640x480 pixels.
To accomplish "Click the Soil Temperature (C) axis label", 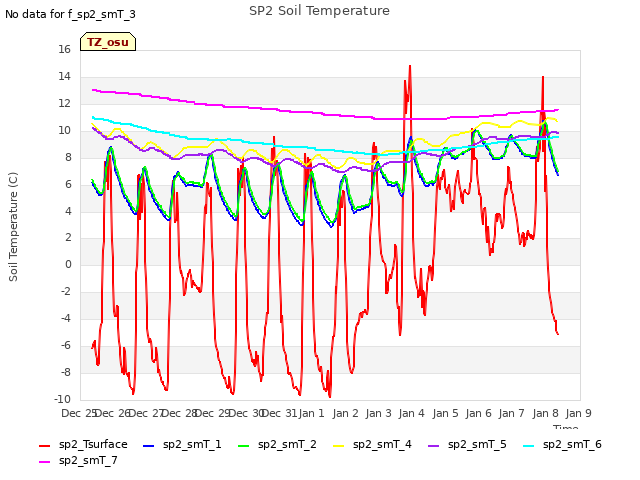I will pyautogui.click(x=13, y=227).
